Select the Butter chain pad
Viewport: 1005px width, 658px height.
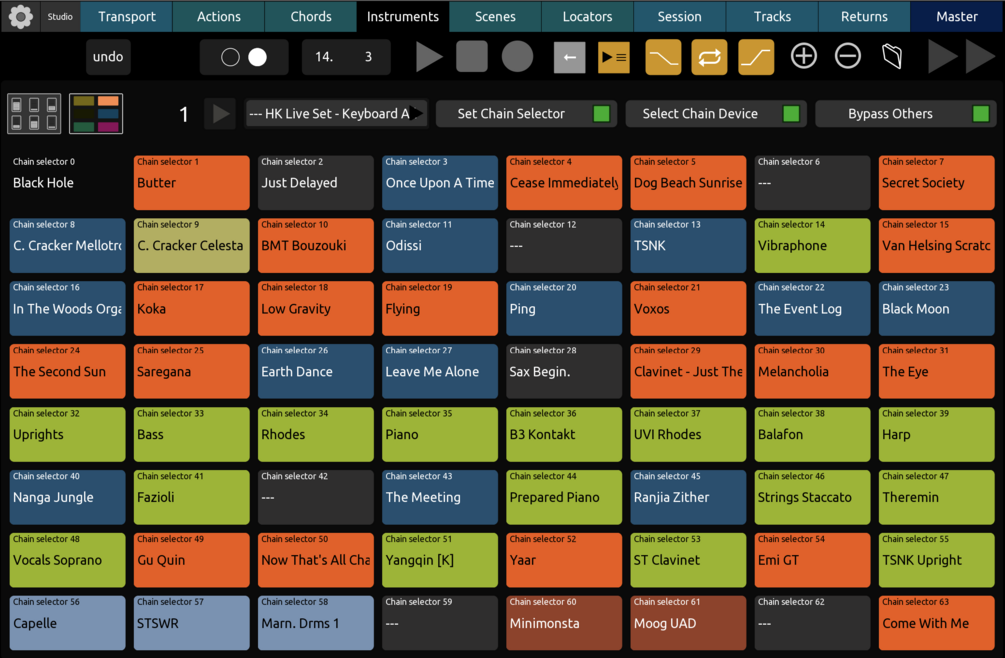pyautogui.click(x=192, y=183)
